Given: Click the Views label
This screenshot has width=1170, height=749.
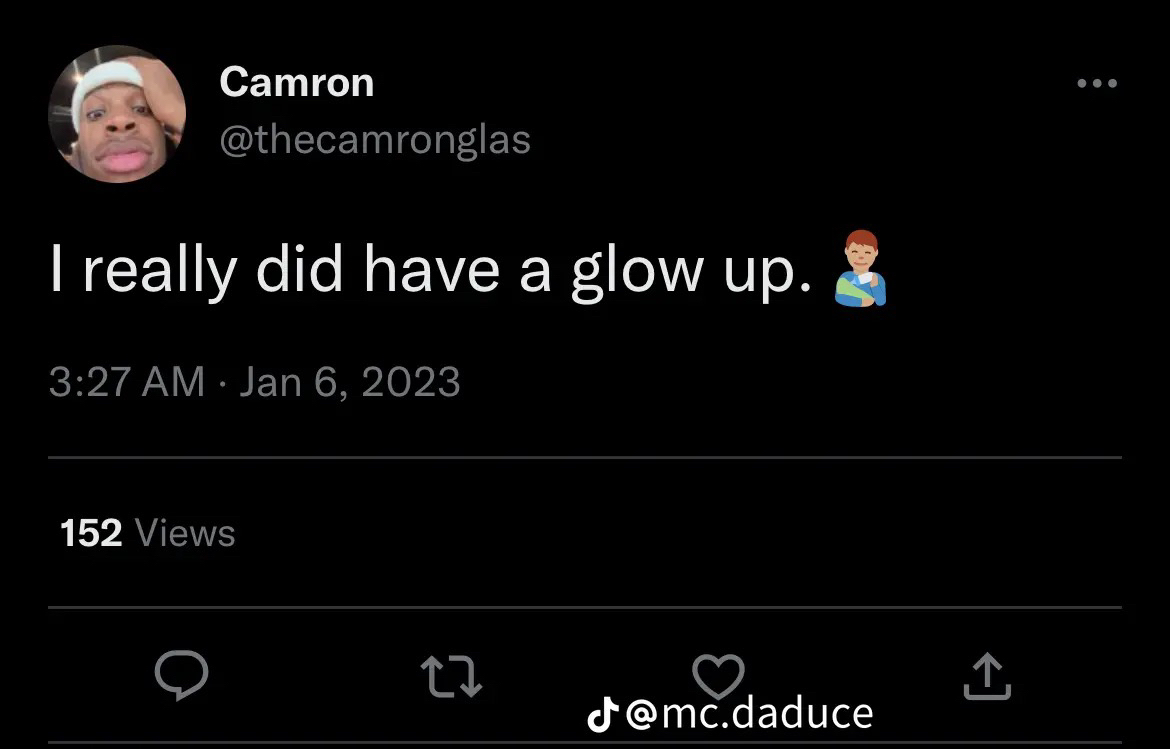Looking at the screenshot, I should [x=184, y=533].
